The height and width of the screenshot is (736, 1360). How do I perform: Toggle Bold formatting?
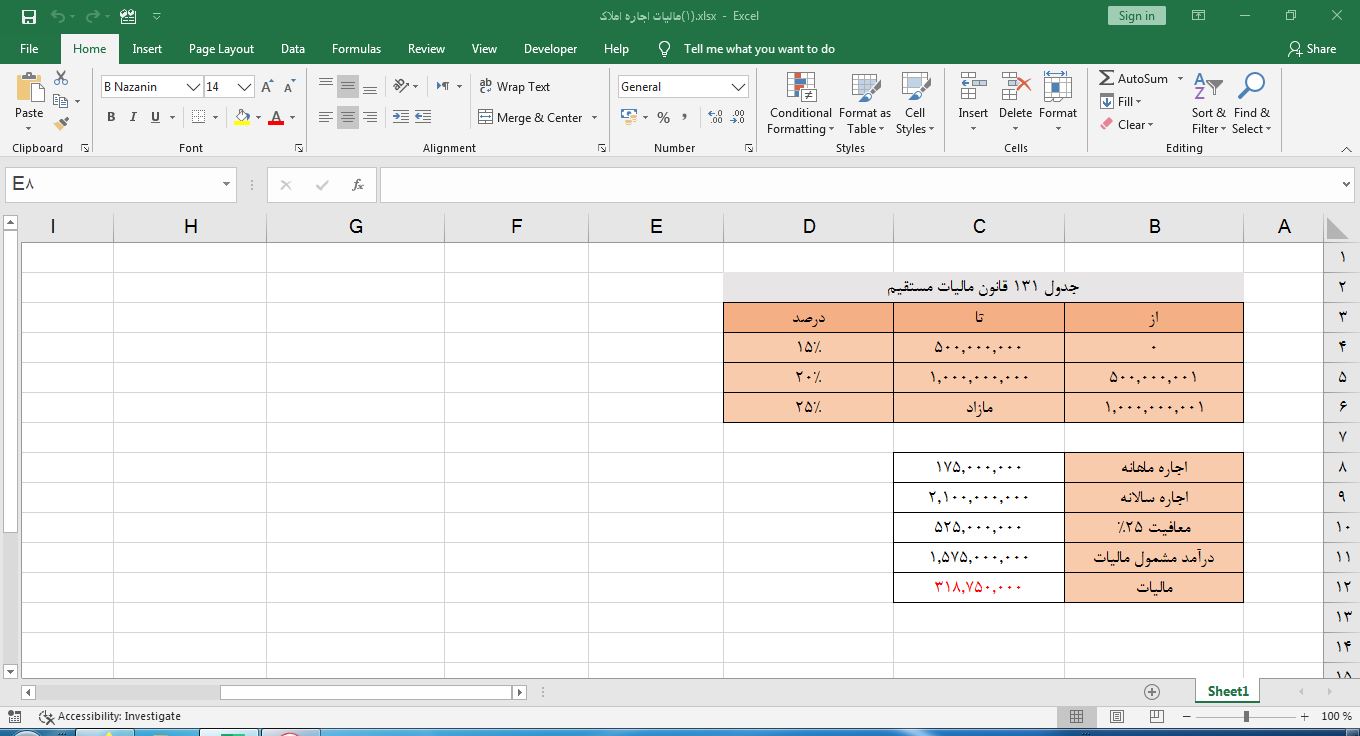coord(111,117)
